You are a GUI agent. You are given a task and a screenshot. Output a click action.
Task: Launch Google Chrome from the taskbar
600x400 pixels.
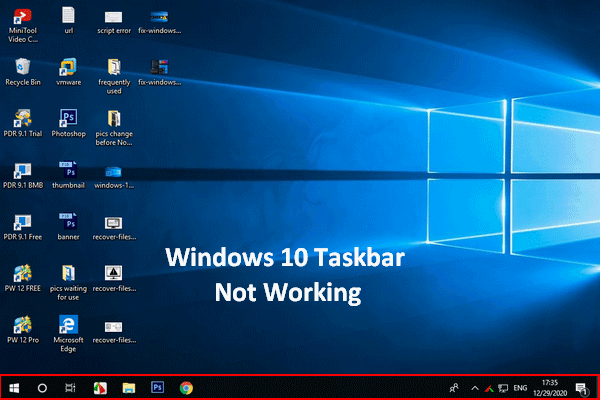[186, 387]
